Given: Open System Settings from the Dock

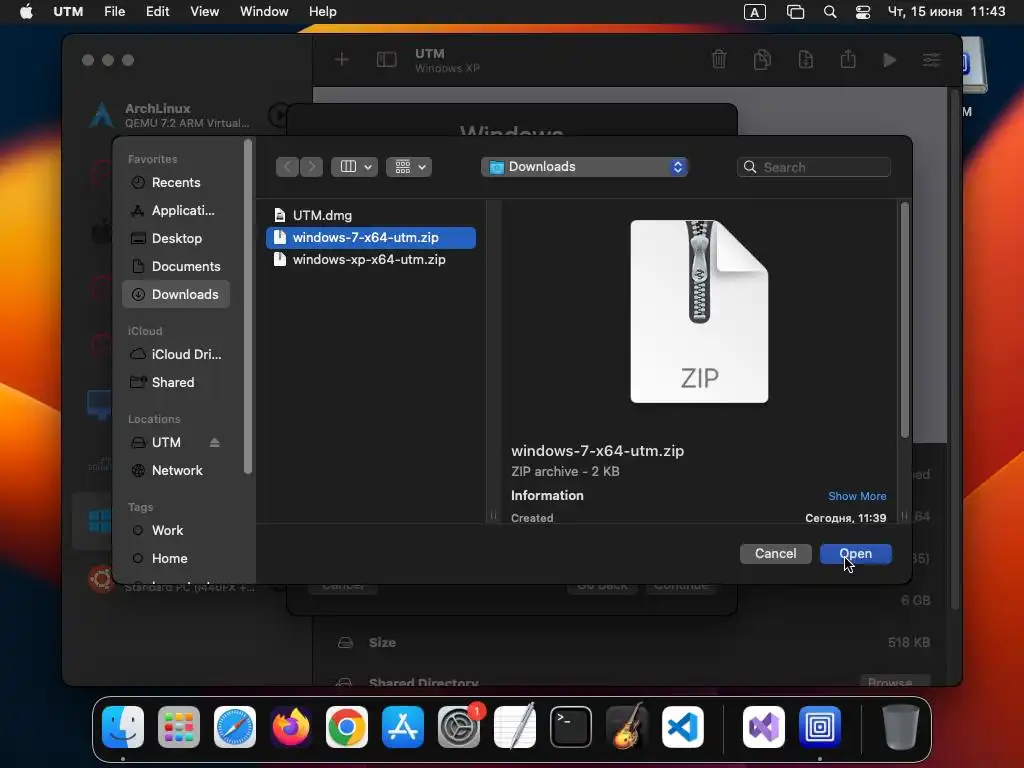Looking at the screenshot, I should click(x=458, y=727).
